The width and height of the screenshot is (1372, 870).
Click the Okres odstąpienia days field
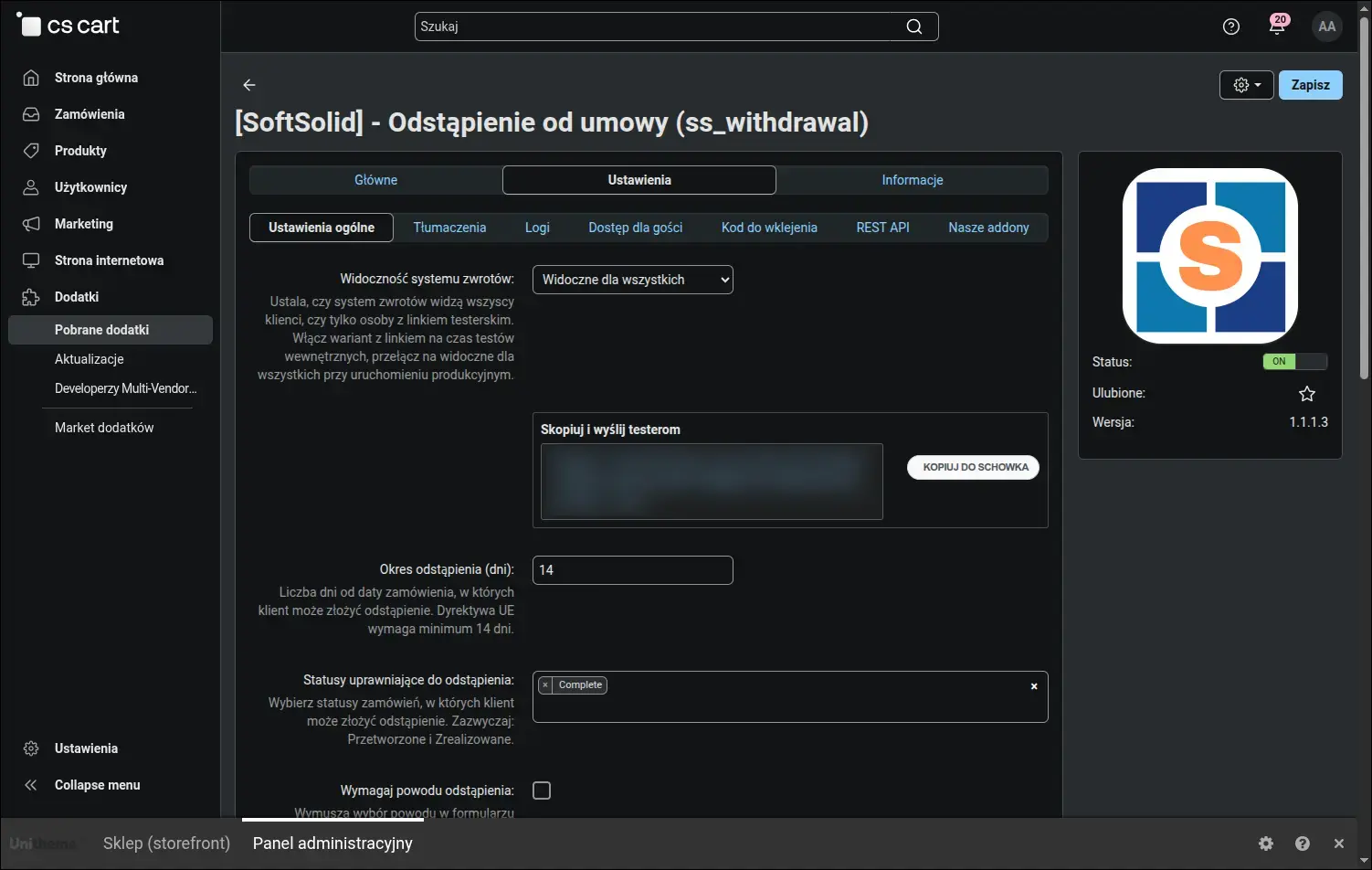pos(633,570)
